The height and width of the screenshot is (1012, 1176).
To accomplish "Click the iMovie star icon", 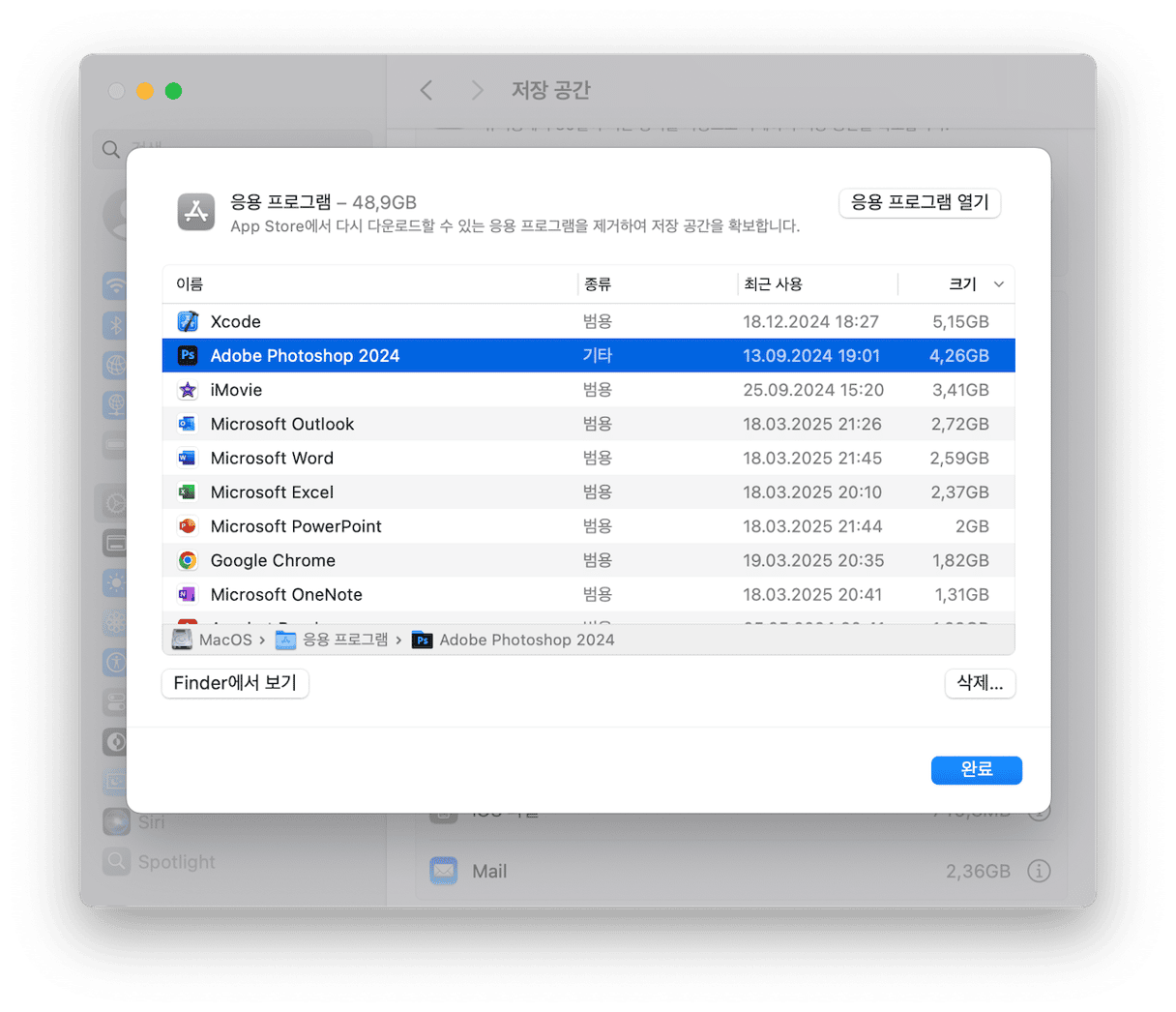I will [x=188, y=390].
